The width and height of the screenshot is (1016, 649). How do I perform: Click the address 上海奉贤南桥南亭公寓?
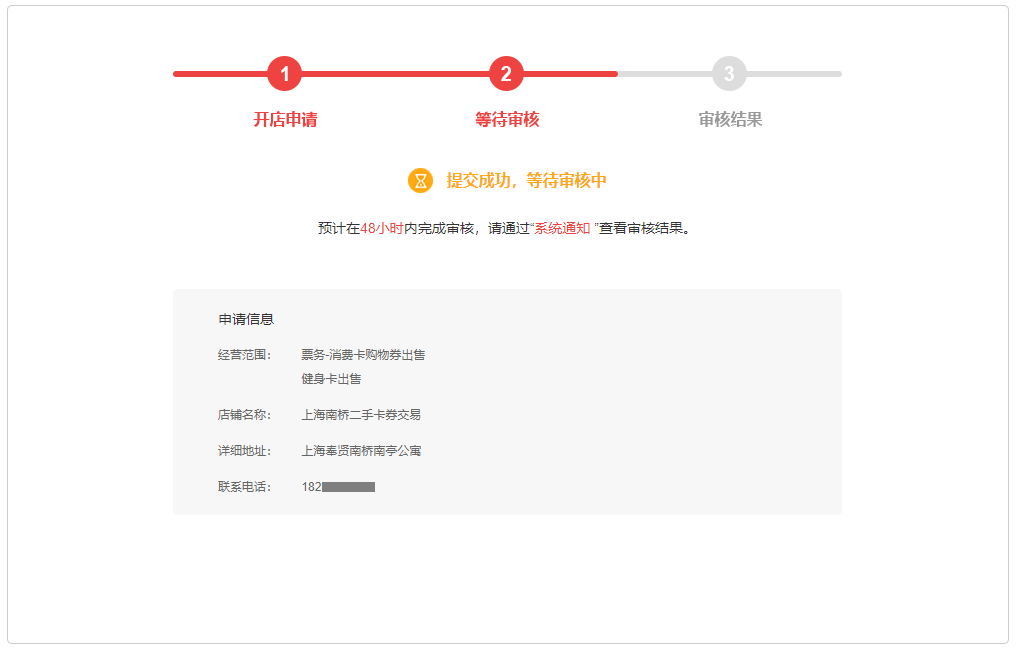361,451
